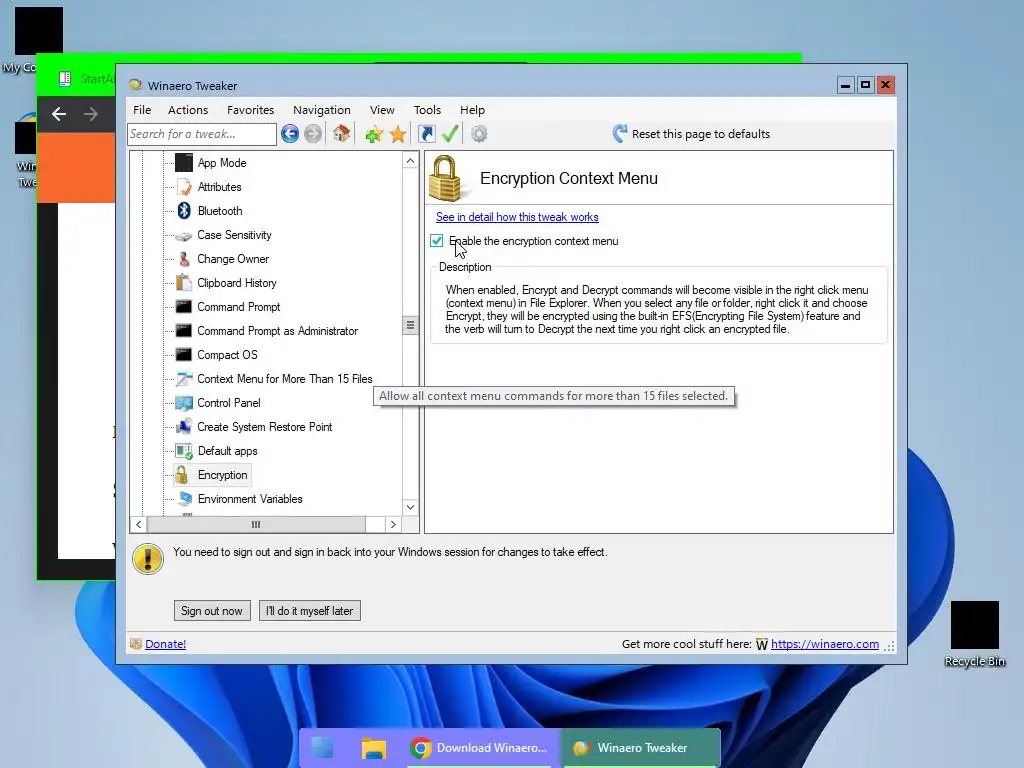Open the Tools menu

(x=427, y=110)
